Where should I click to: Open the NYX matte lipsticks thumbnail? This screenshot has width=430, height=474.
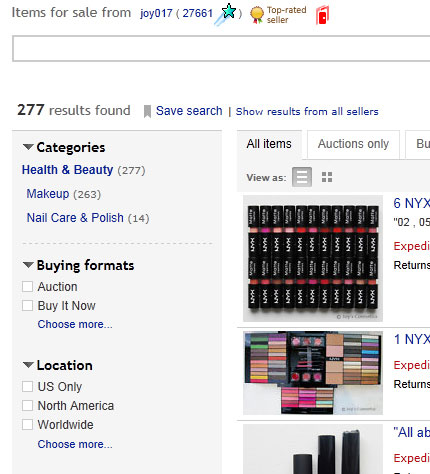click(313, 258)
